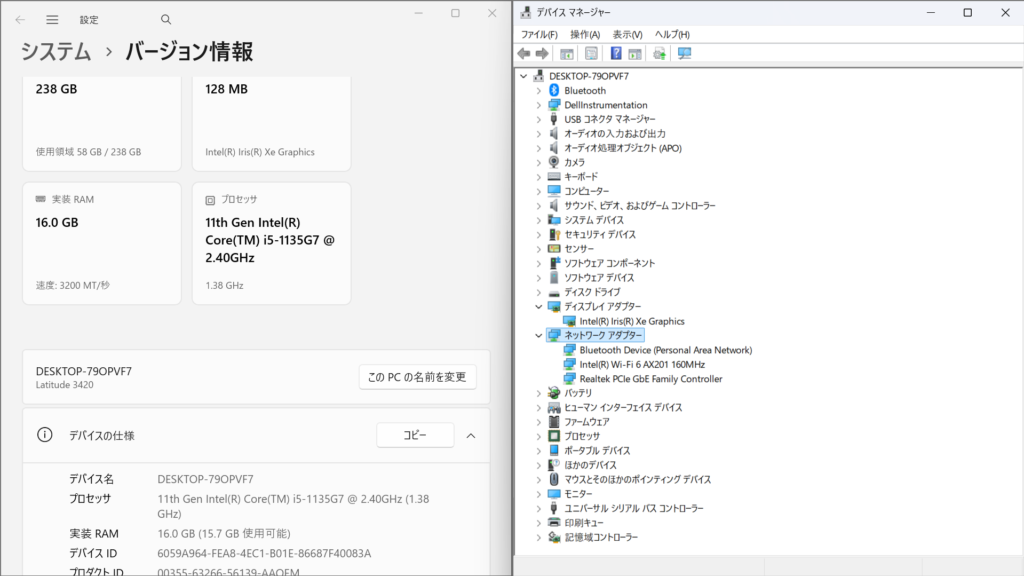Open the Settings hamburger navigation menu
This screenshot has height=576, width=1024.
tap(52, 19)
